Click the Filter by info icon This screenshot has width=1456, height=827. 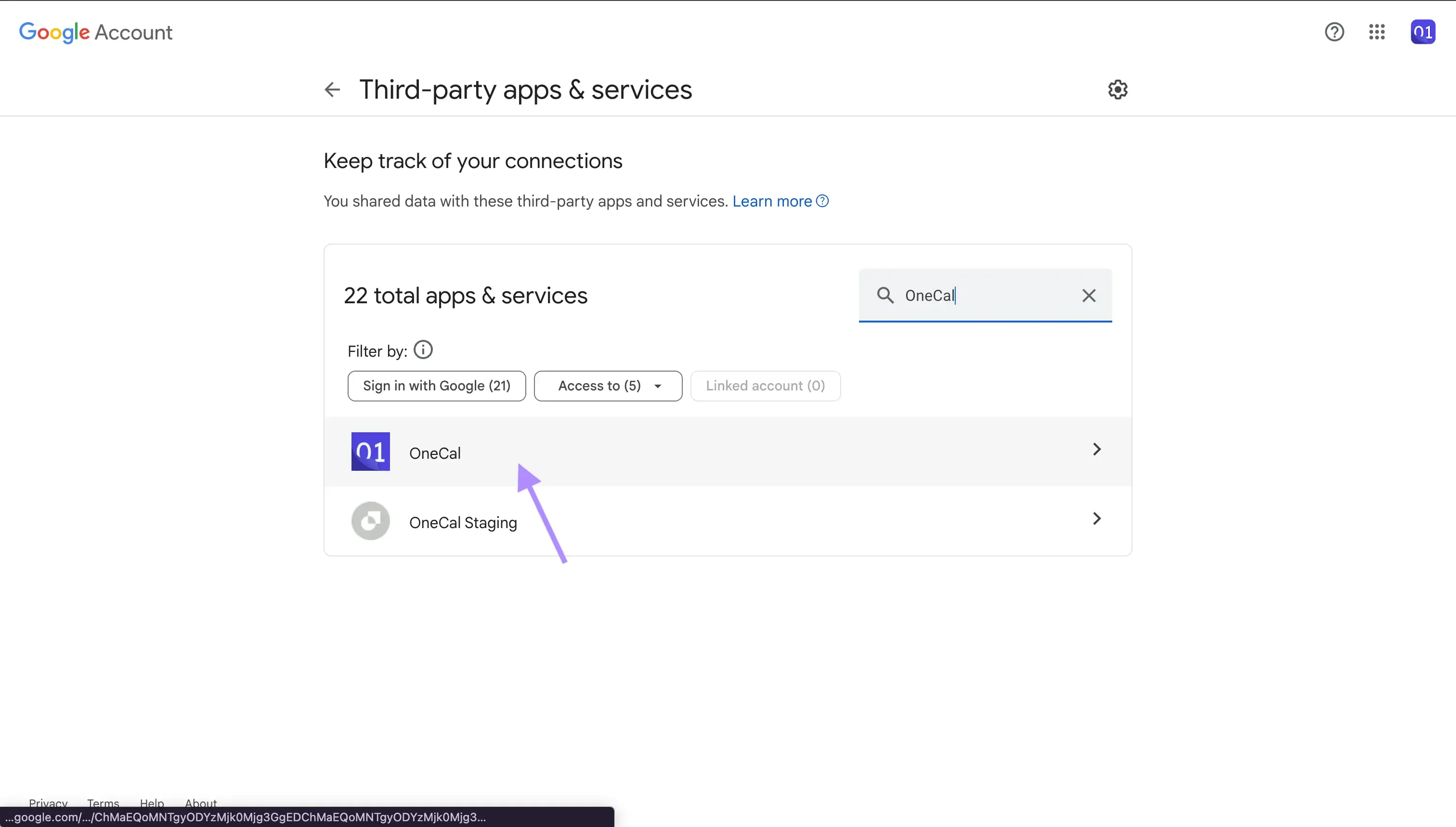tap(423, 349)
